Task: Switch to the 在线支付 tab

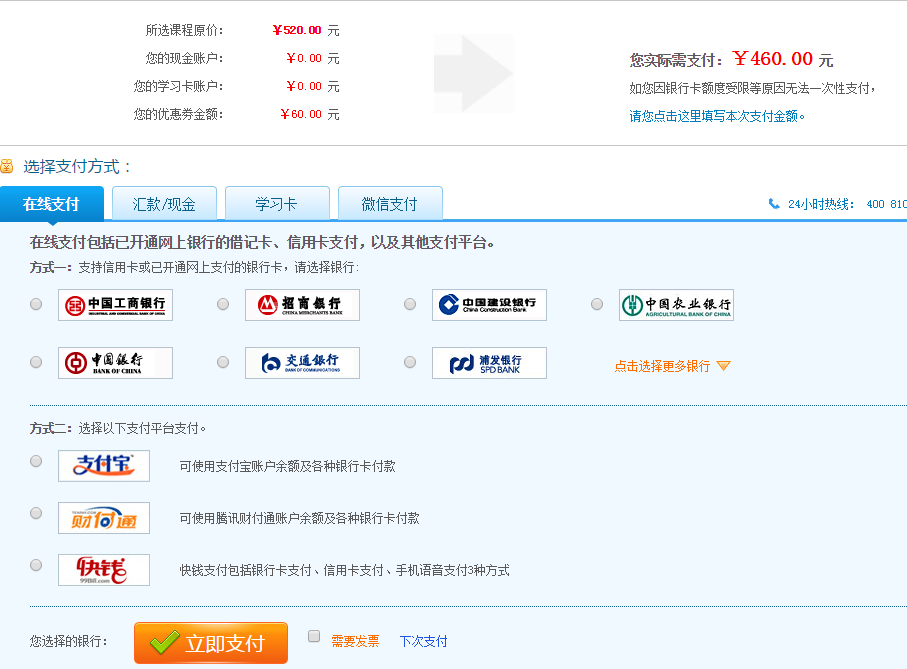Action: [51, 204]
